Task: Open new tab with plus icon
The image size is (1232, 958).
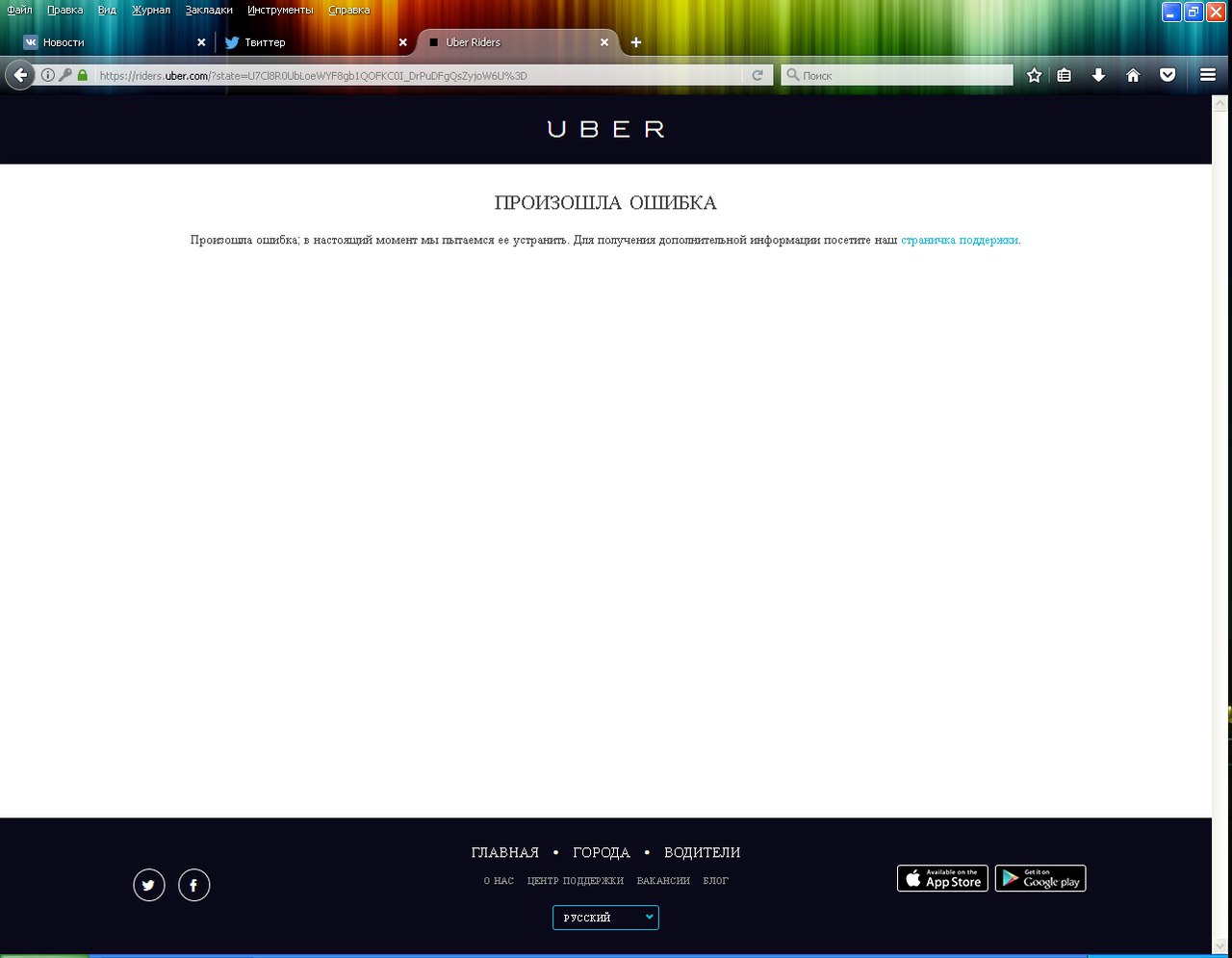Action: coord(636,42)
